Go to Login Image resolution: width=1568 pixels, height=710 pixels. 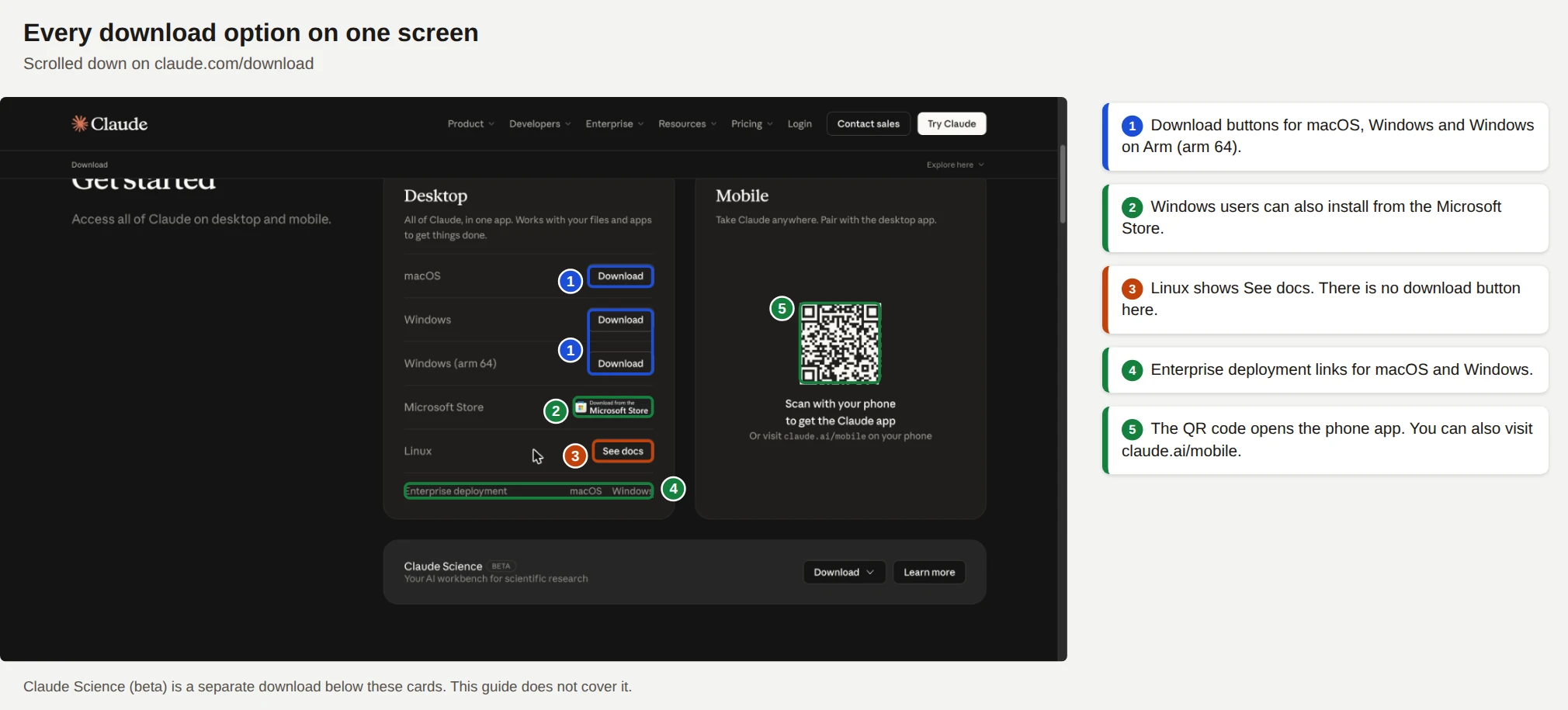800,124
